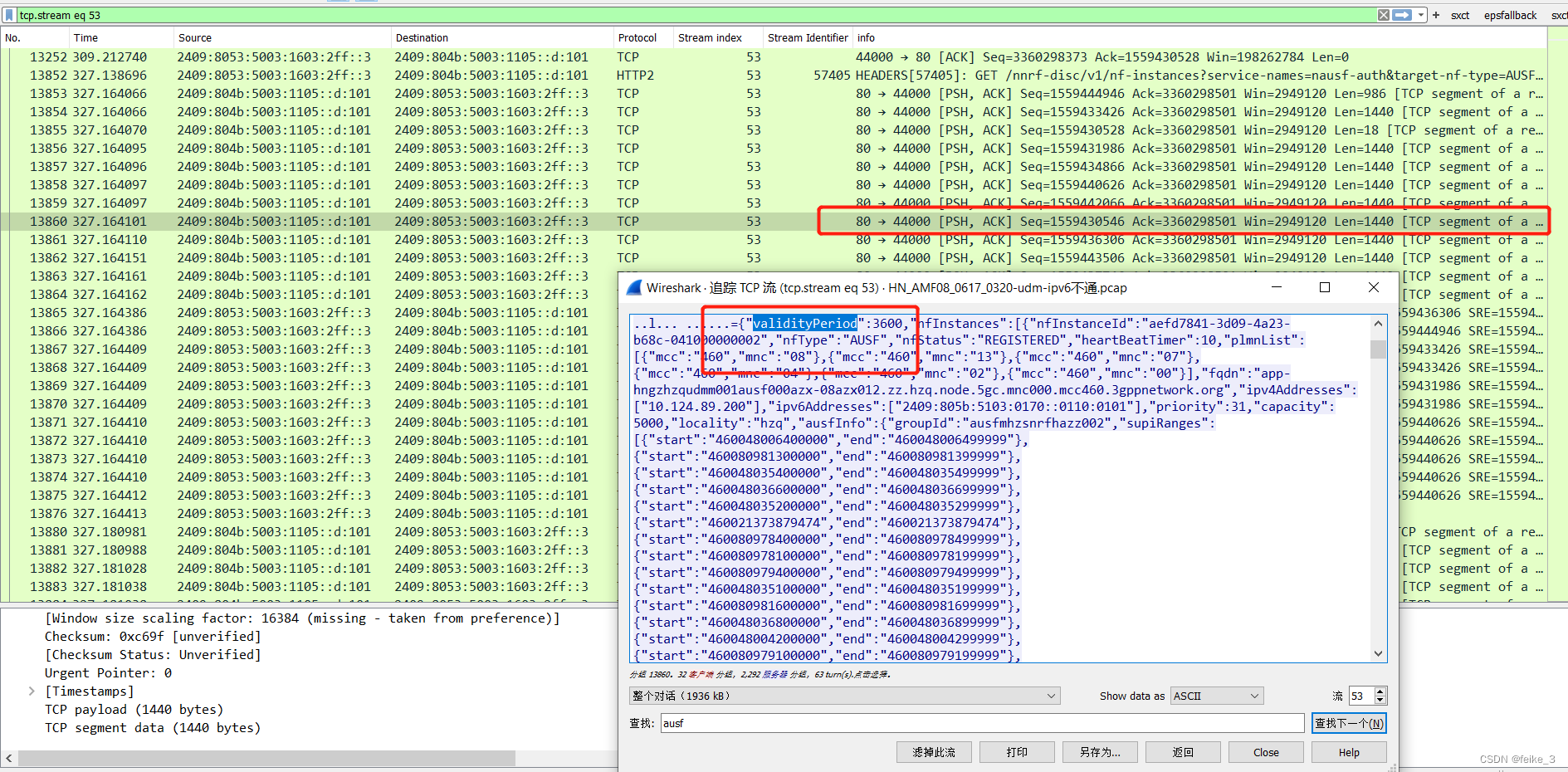The width and height of the screenshot is (1568, 772).
Task: Apply the display filter using the arrow icon
Action: point(1402,15)
